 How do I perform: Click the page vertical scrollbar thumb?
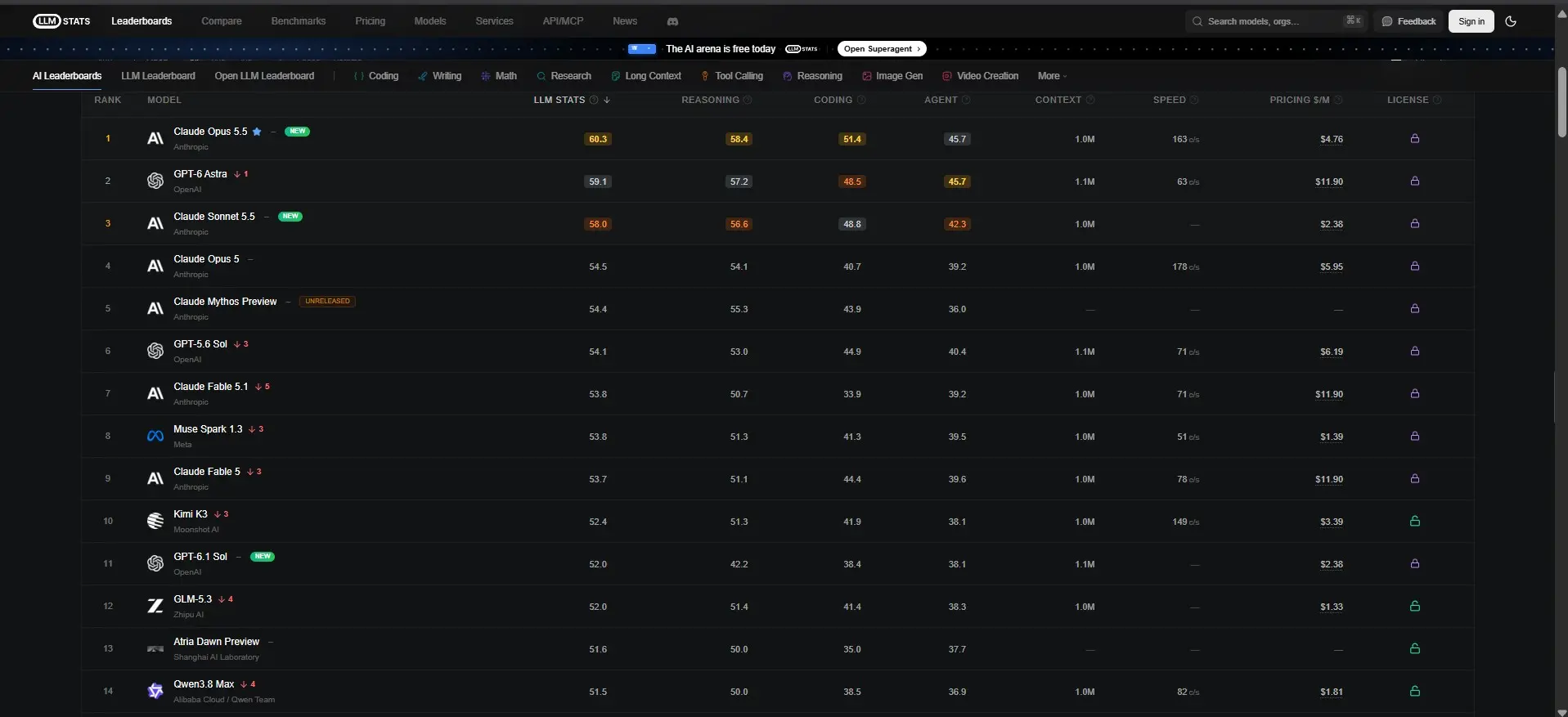coord(1561,102)
